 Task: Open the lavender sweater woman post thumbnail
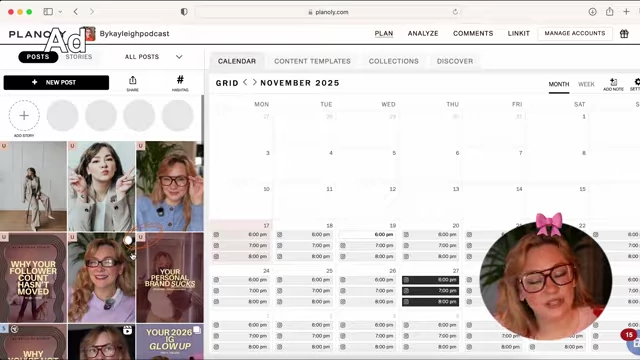[101, 278]
